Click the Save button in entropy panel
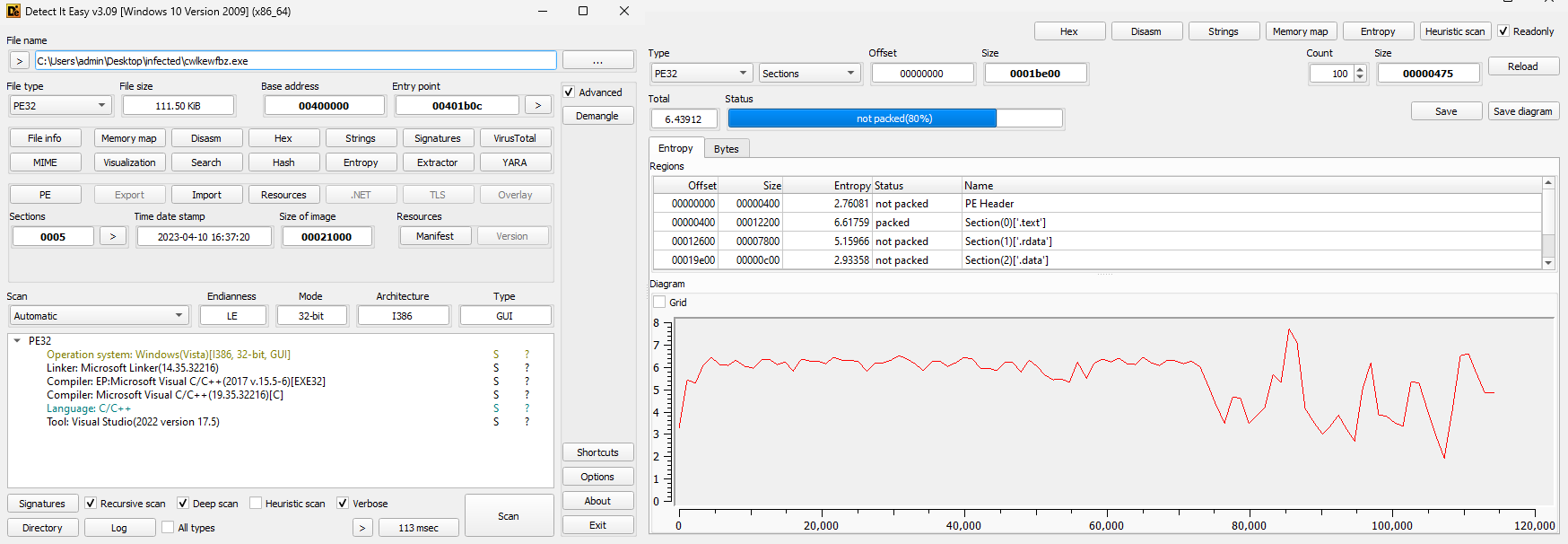1568x544 pixels. [1446, 111]
